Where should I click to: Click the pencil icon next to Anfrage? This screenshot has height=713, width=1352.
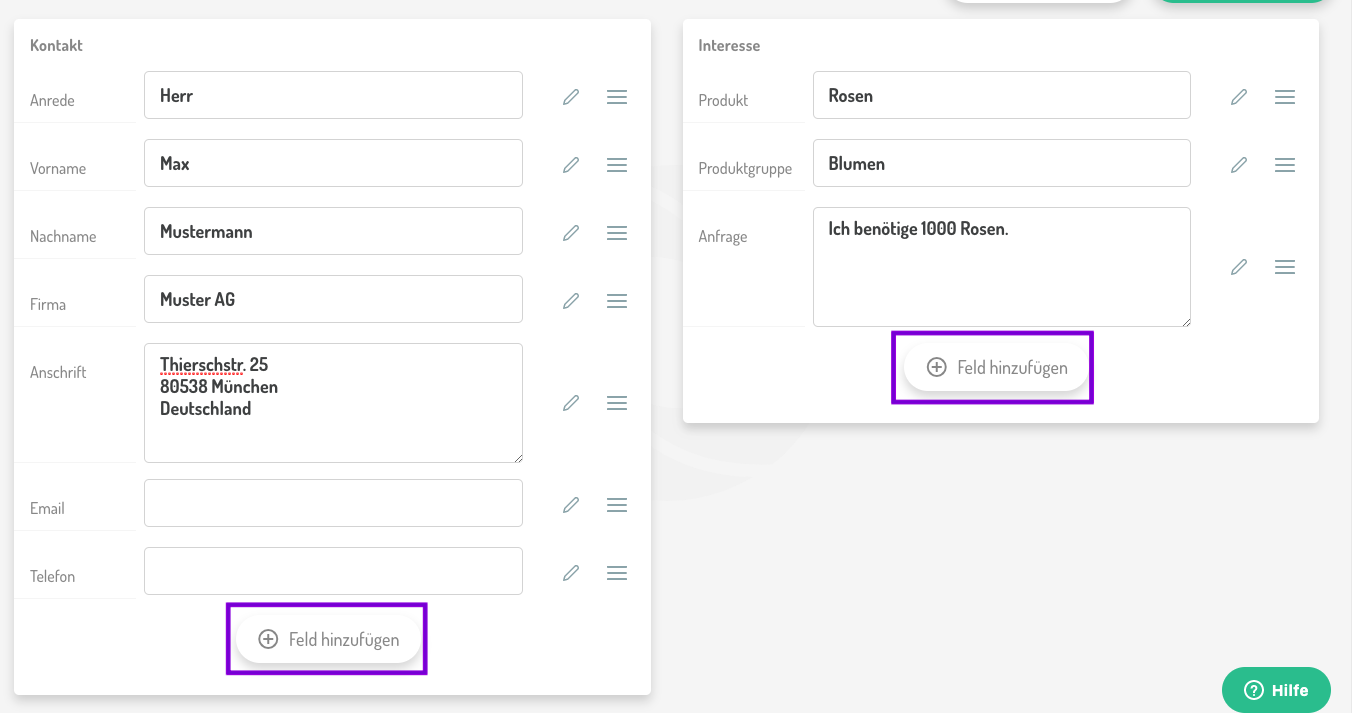1239,267
